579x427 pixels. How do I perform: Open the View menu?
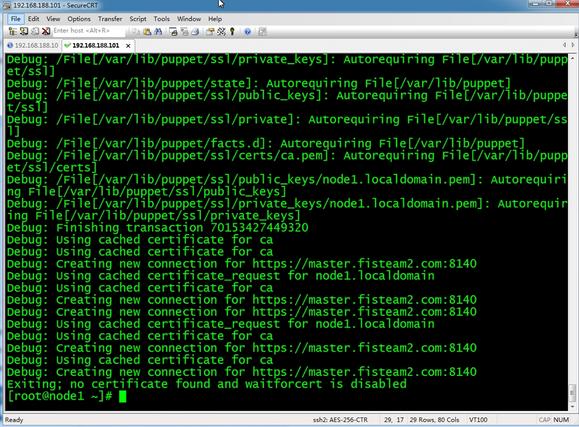pos(53,19)
